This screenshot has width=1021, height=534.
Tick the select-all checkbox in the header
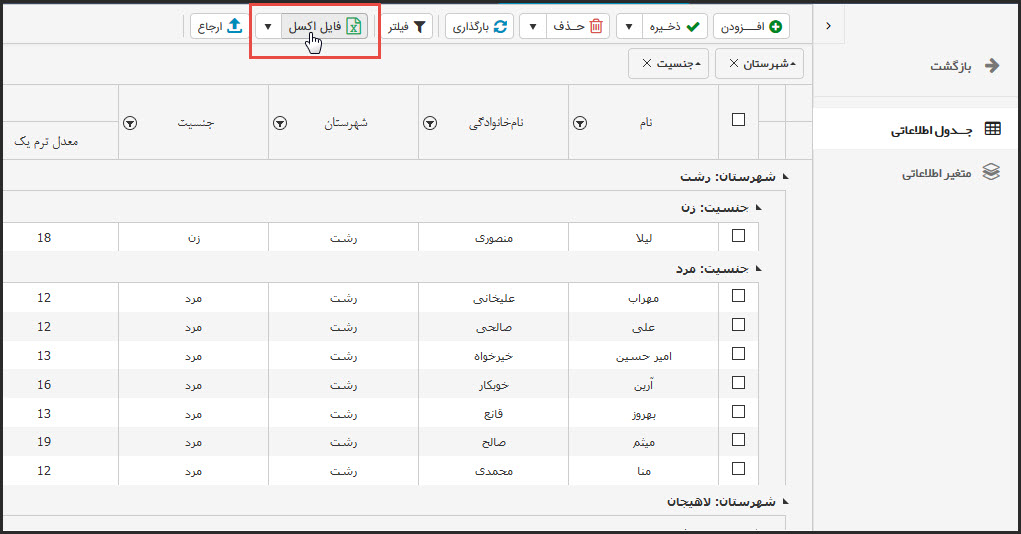(738, 120)
